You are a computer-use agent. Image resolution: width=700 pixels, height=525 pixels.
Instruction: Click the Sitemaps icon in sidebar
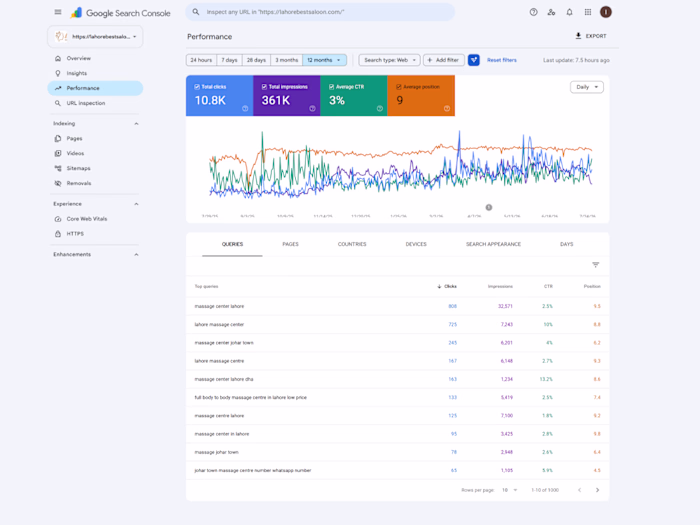coord(58,168)
